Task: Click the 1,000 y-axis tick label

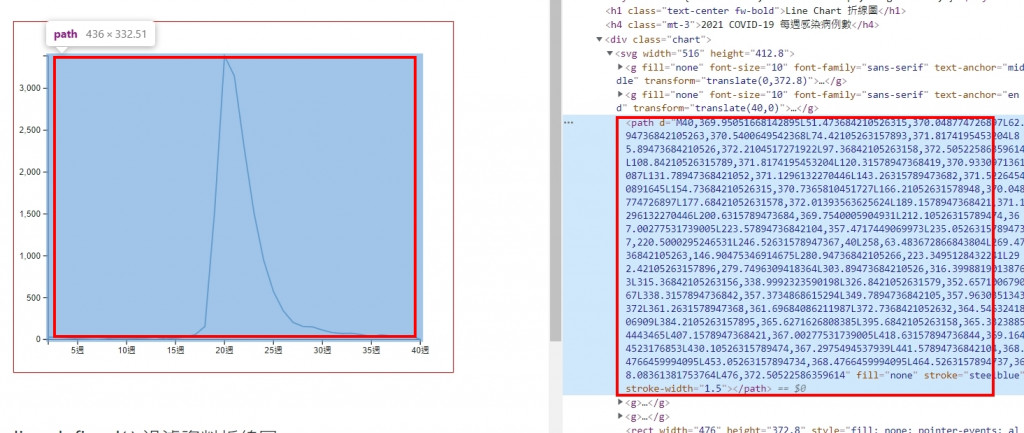Action: tap(29, 255)
